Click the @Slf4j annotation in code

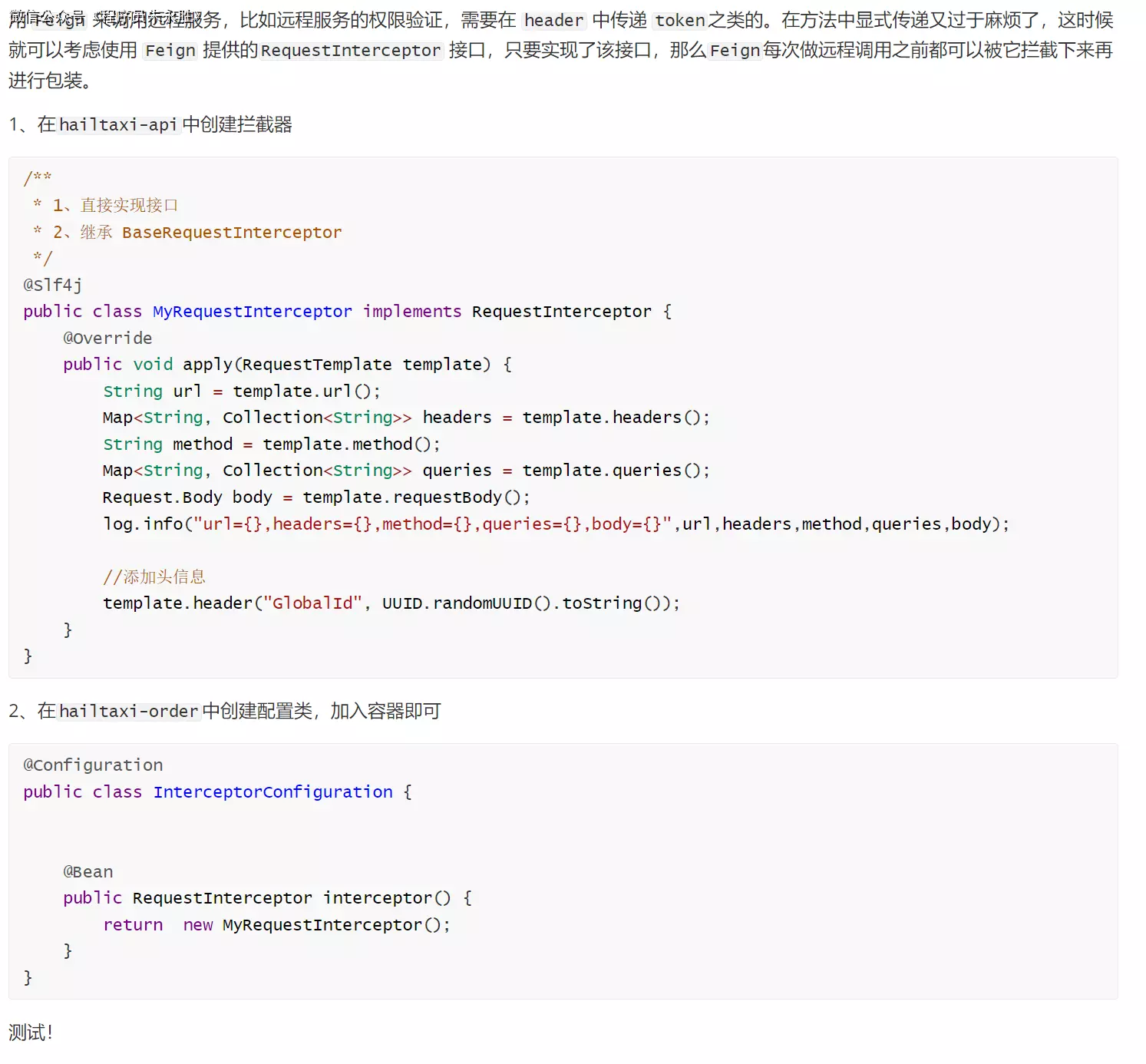[x=53, y=286]
